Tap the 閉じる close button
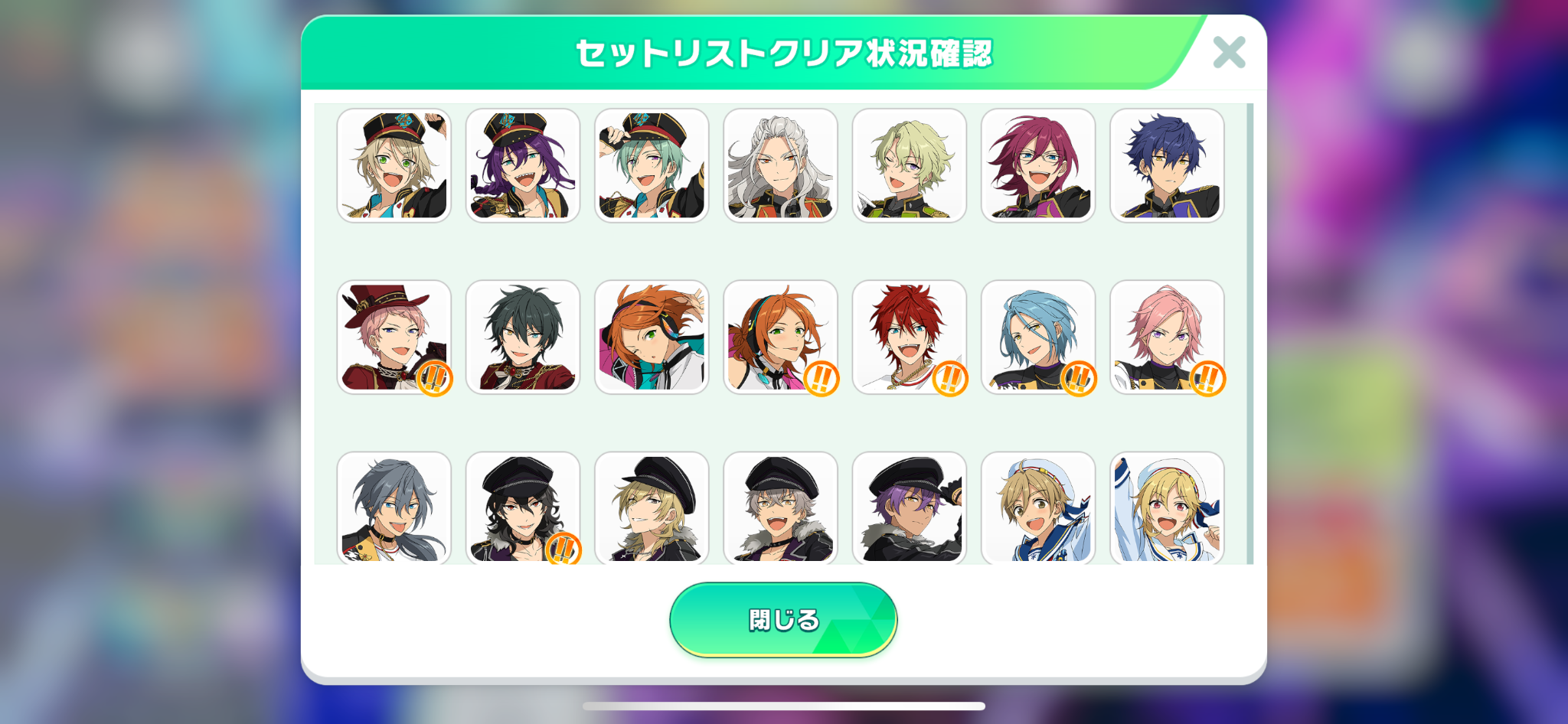The image size is (1568, 724). point(783,620)
